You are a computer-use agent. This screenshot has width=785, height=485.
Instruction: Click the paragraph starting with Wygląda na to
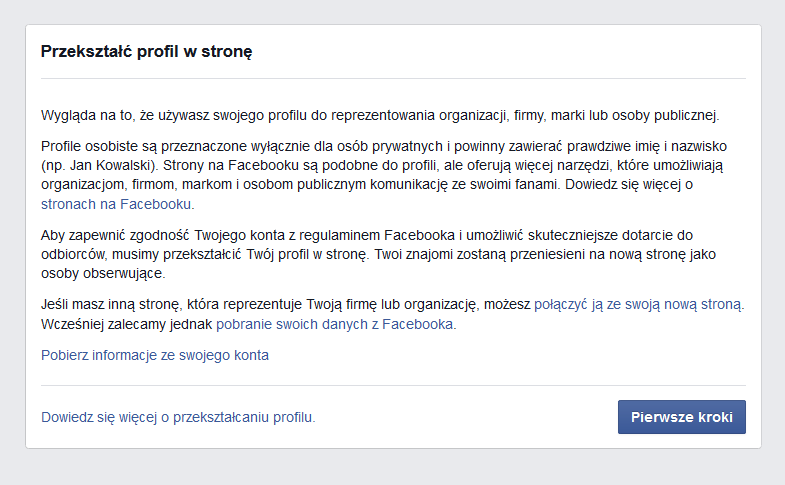coord(380,116)
